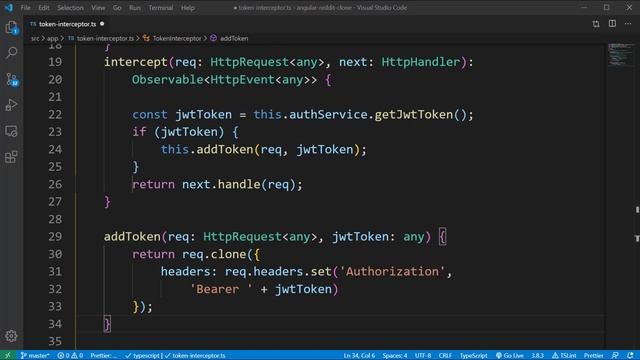640x360 pixels.
Task: Click the feedback icon in the status bar
Action: click(615, 356)
